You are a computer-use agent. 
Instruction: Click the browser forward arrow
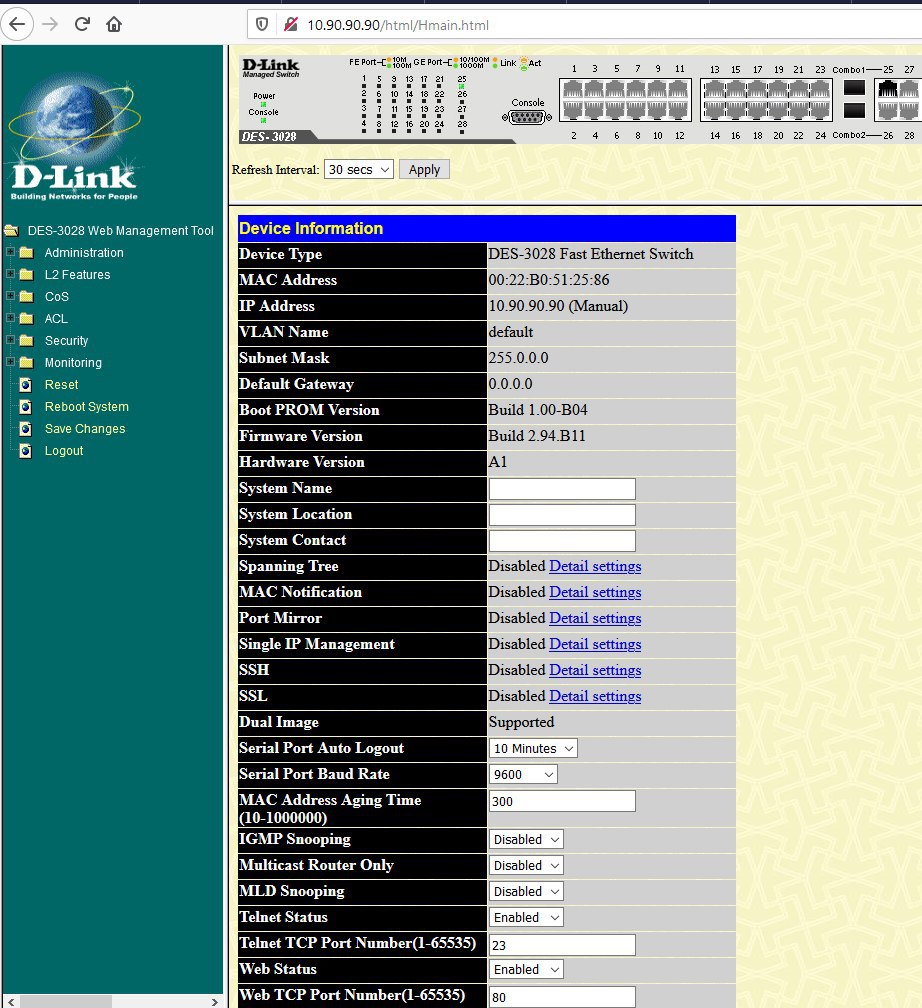(50, 24)
